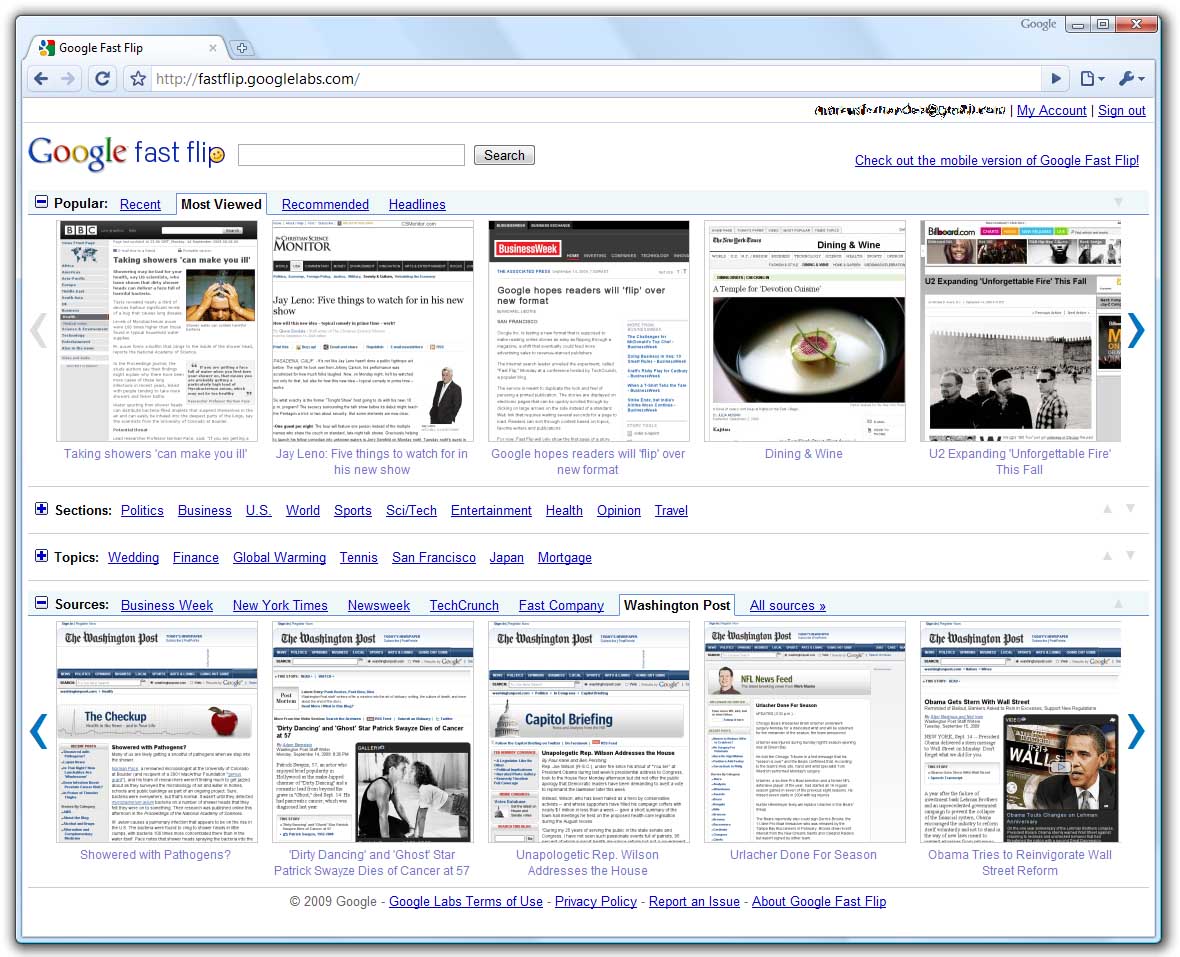Screen dimensions: 1180x957
Task: Move Topics row up with the arrow
Action: coord(1108,556)
